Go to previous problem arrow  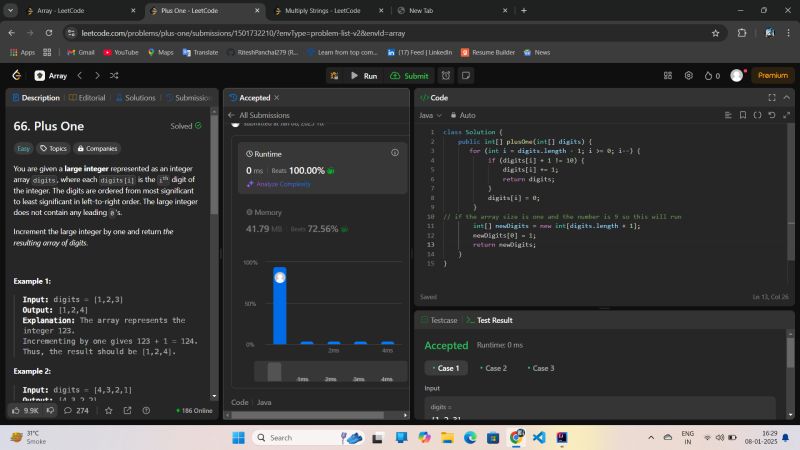click(80, 76)
